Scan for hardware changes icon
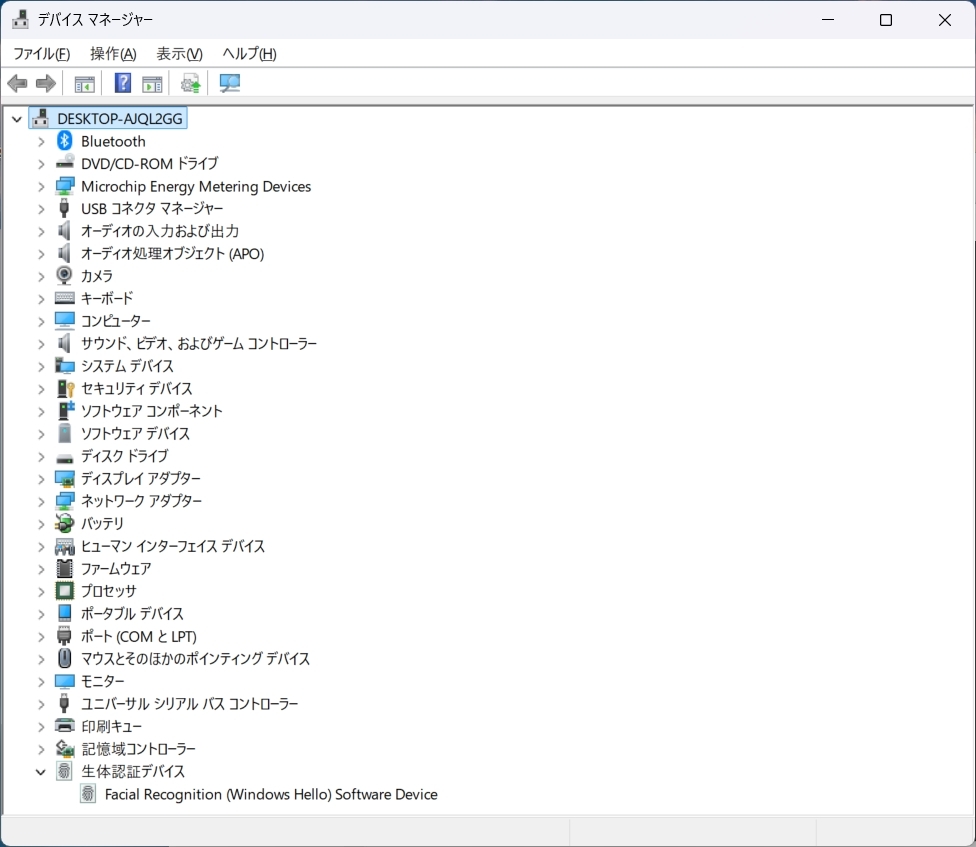 (x=230, y=84)
